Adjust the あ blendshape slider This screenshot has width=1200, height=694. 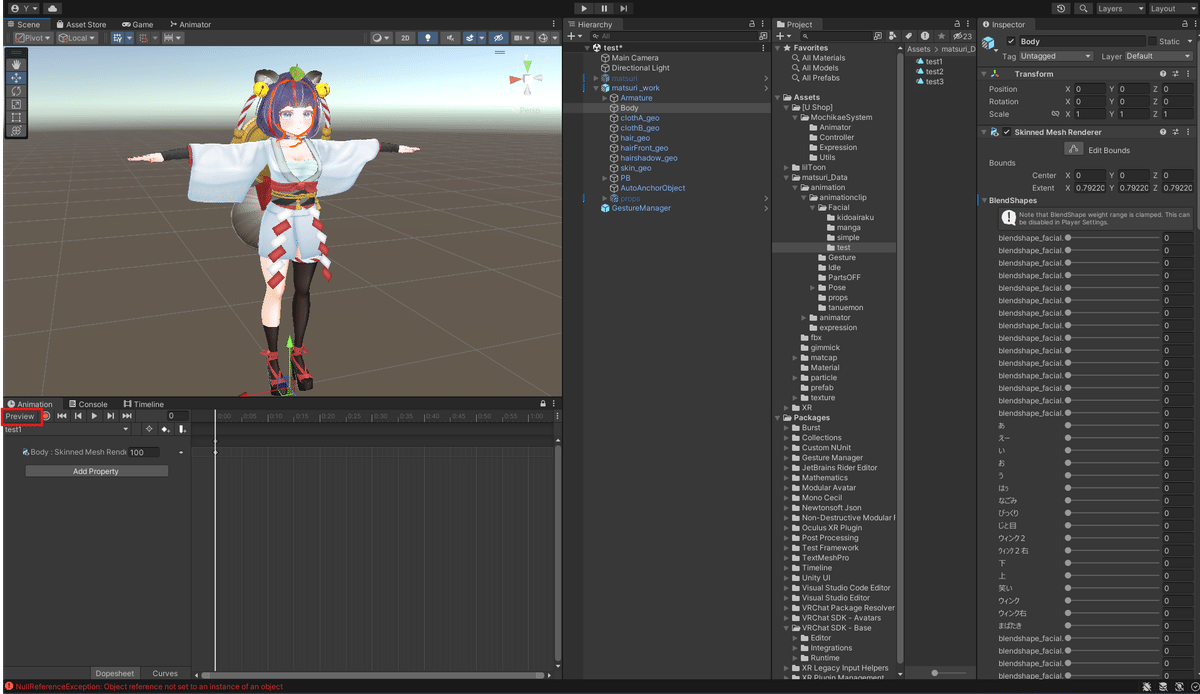click(x=1113, y=425)
